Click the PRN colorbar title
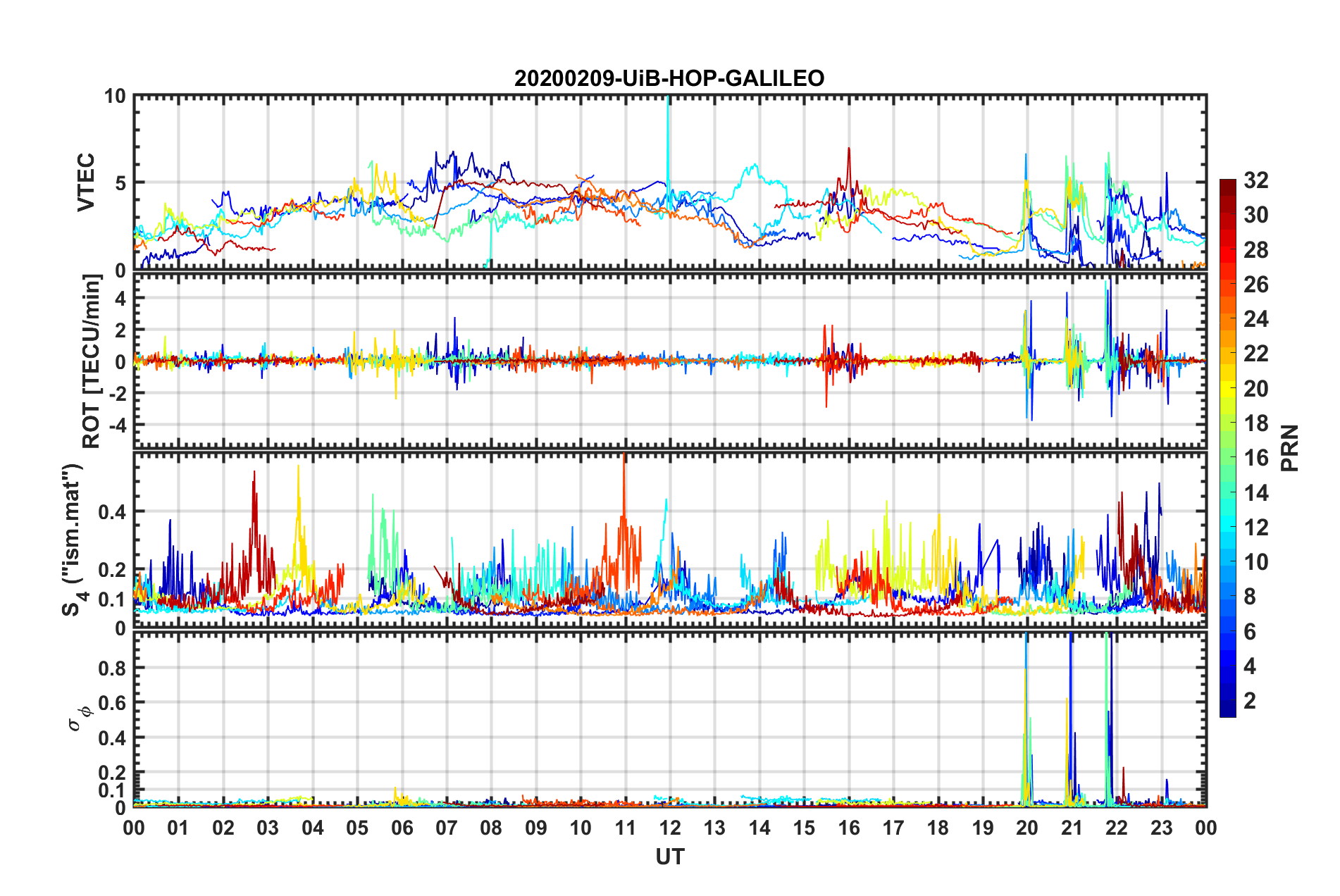Screen dimensions: 1340x896 pyautogui.click(x=1290, y=448)
